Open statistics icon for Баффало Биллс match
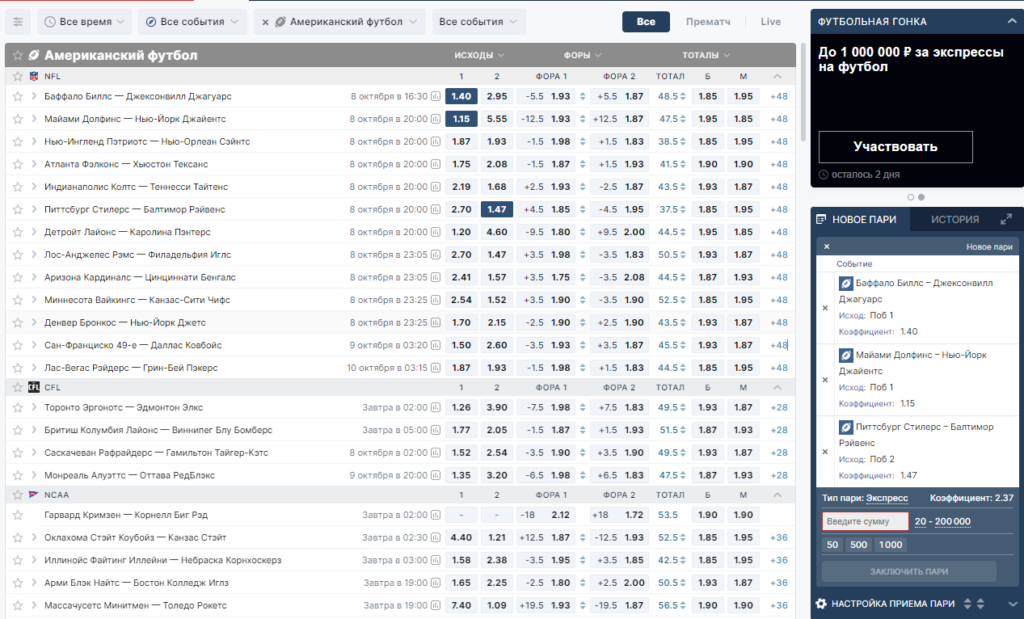Viewport: 1024px width, 619px height. 436,97
